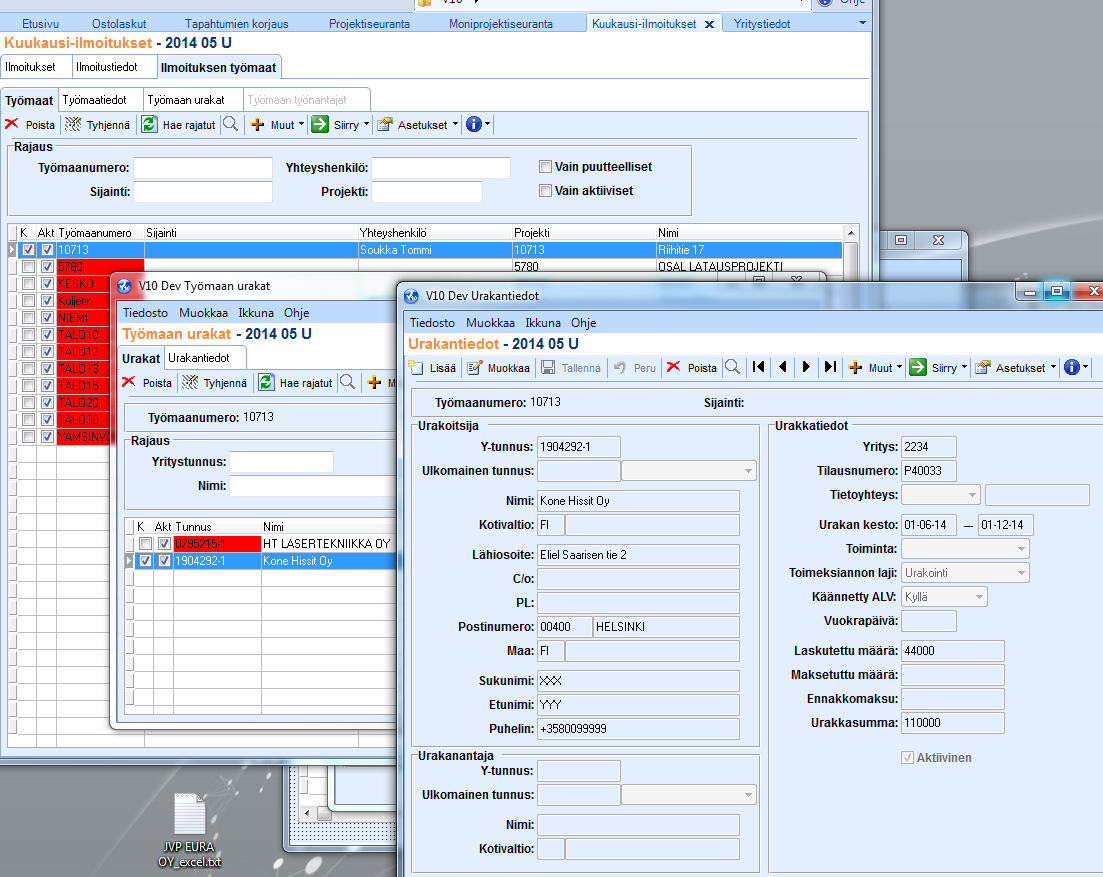Image resolution: width=1103 pixels, height=877 pixels.
Task: Click Tyhjennä icon in Työmaan urakat window
Action: pos(190,382)
